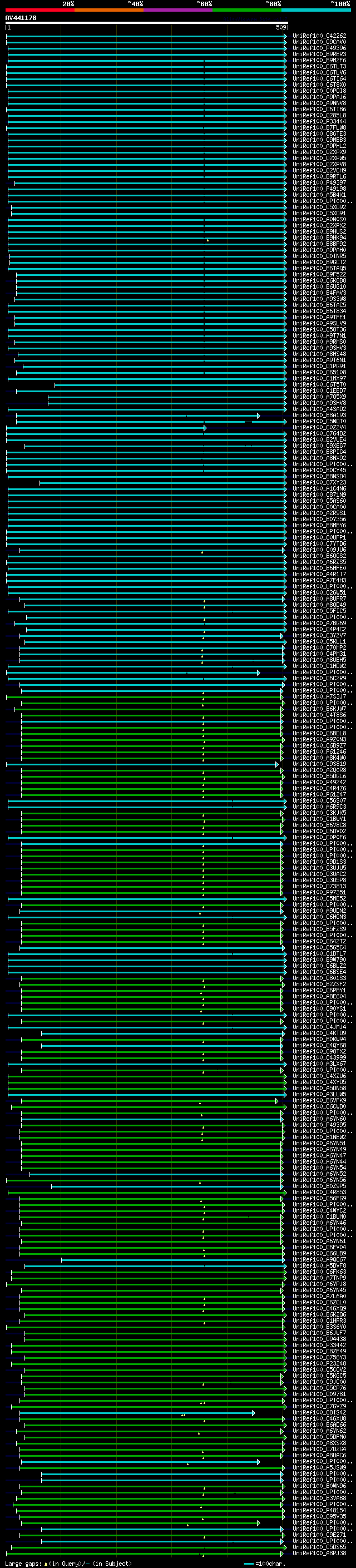Select hit label UniRef100_A9RMS0
This screenshot has height=1568, width=356.
coord(319,342)
